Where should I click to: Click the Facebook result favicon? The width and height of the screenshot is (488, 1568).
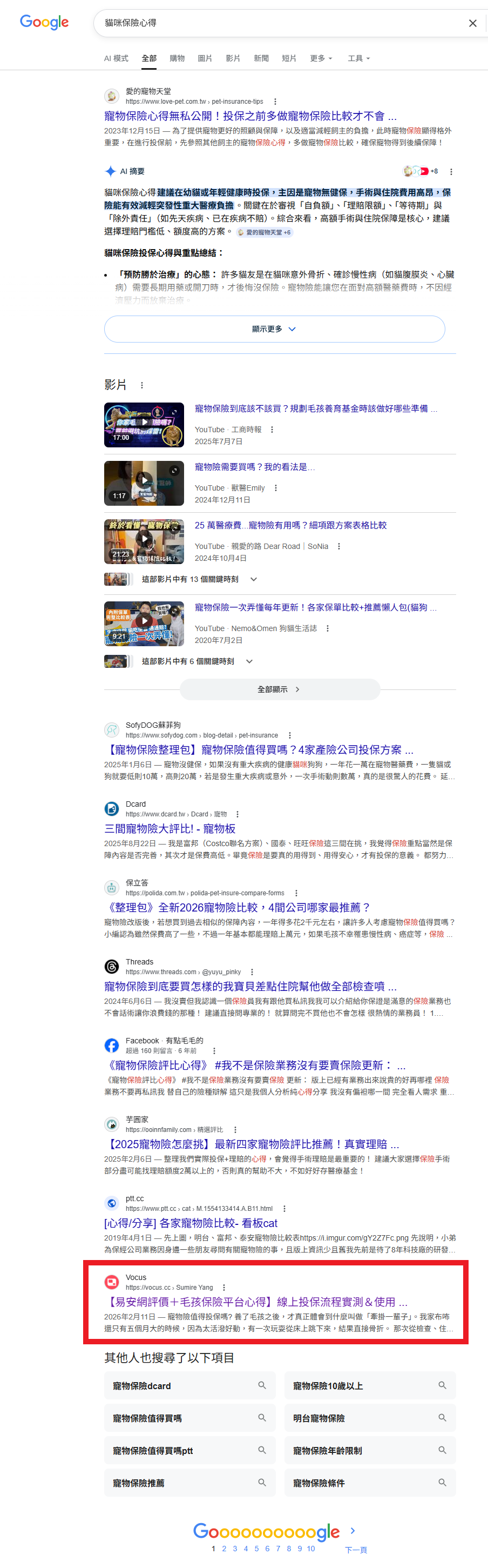click(x=111, y=1045)
